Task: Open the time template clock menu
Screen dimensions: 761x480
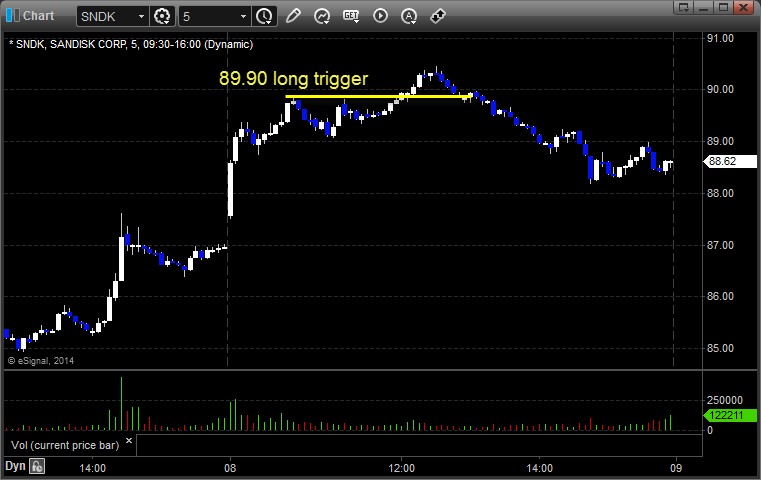Action: [x=265, y=16]
